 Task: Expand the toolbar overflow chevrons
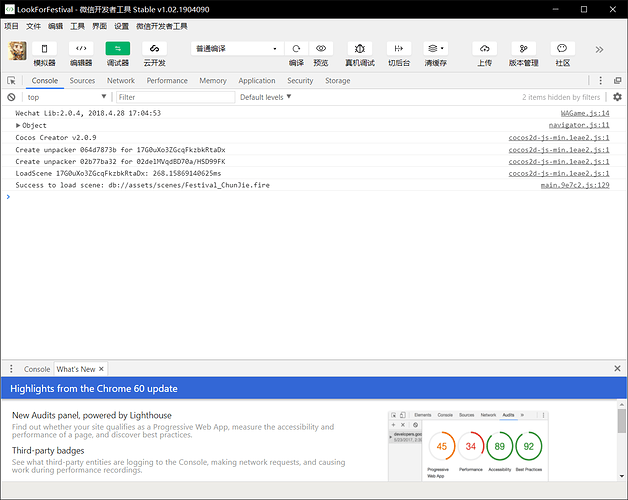[599, 50]
